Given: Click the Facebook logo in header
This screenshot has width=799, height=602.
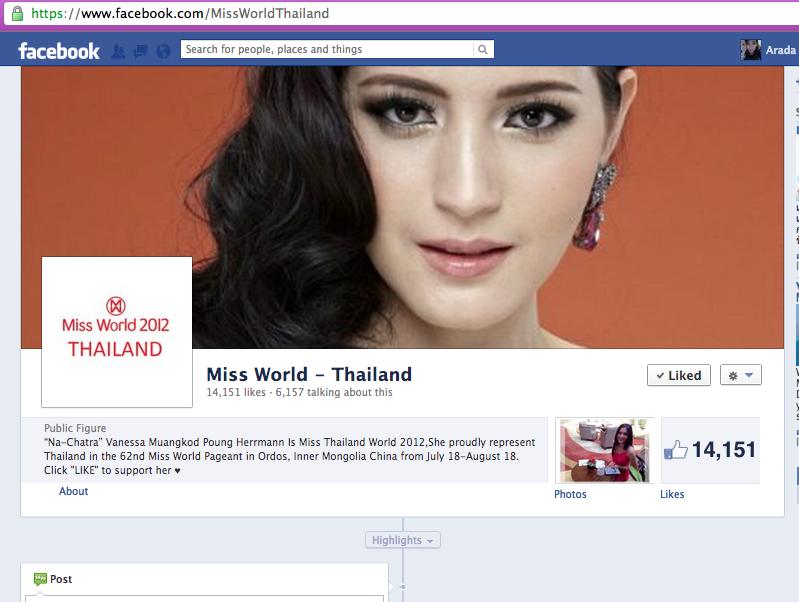Looking at the screenshot, I should click(59, 51).
